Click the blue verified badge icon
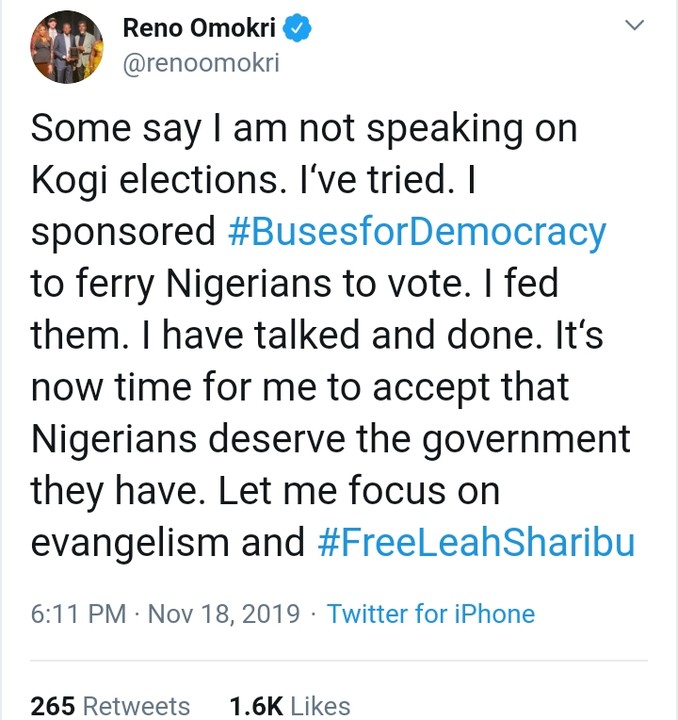The height and width of the screenshot is (720, 678). (x=300, y=30)
